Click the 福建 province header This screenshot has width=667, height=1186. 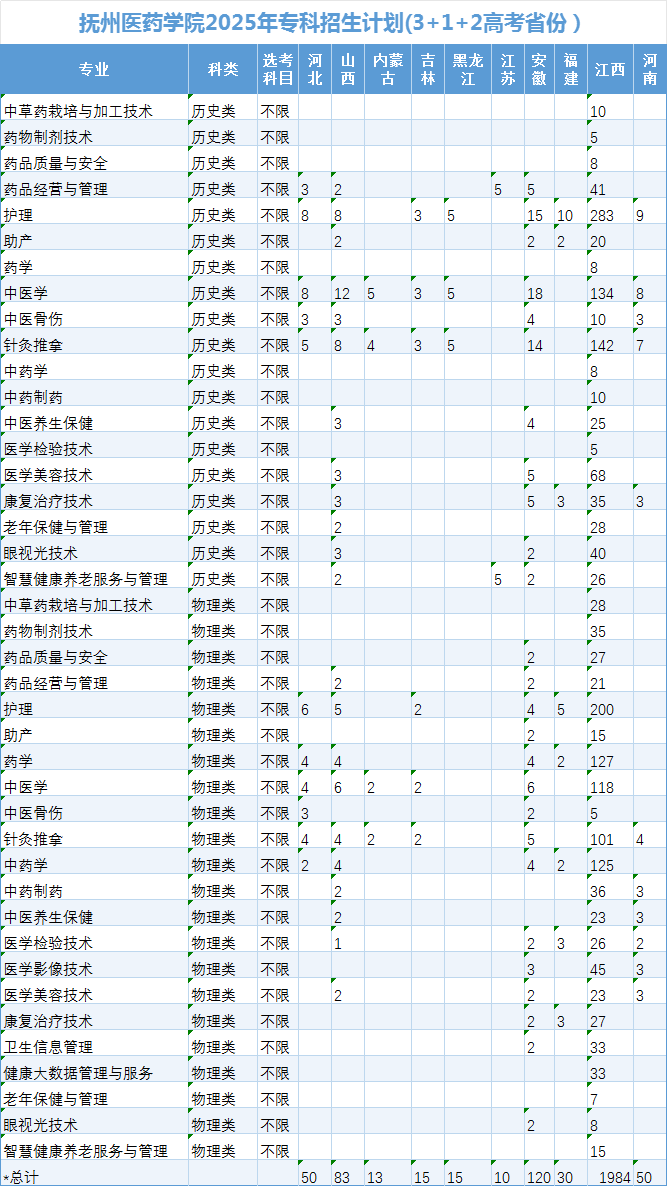tap(570, 70)
